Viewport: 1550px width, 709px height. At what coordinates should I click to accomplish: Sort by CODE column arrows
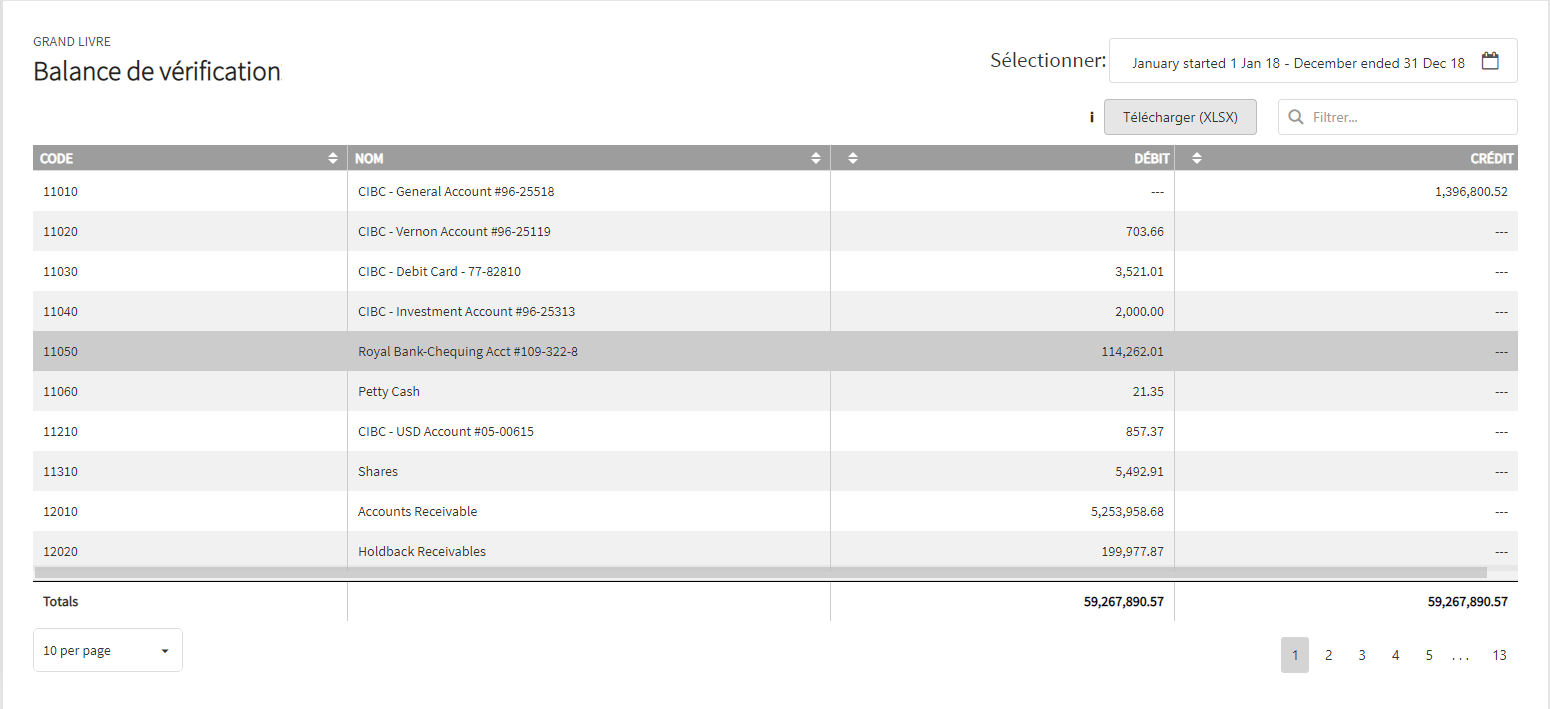click(x=332, y=158)
